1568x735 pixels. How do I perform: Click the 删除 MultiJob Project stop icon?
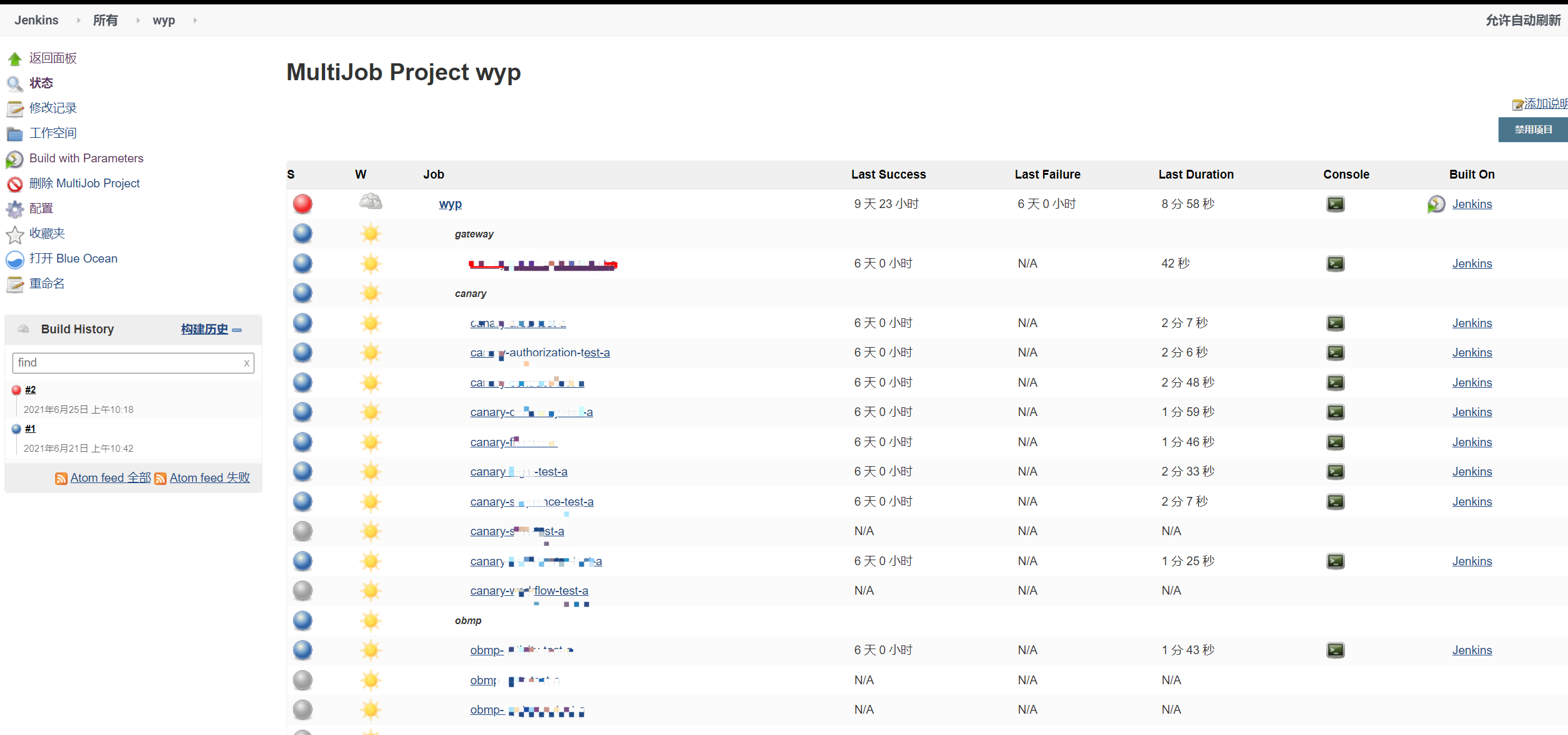click(14, 184)
